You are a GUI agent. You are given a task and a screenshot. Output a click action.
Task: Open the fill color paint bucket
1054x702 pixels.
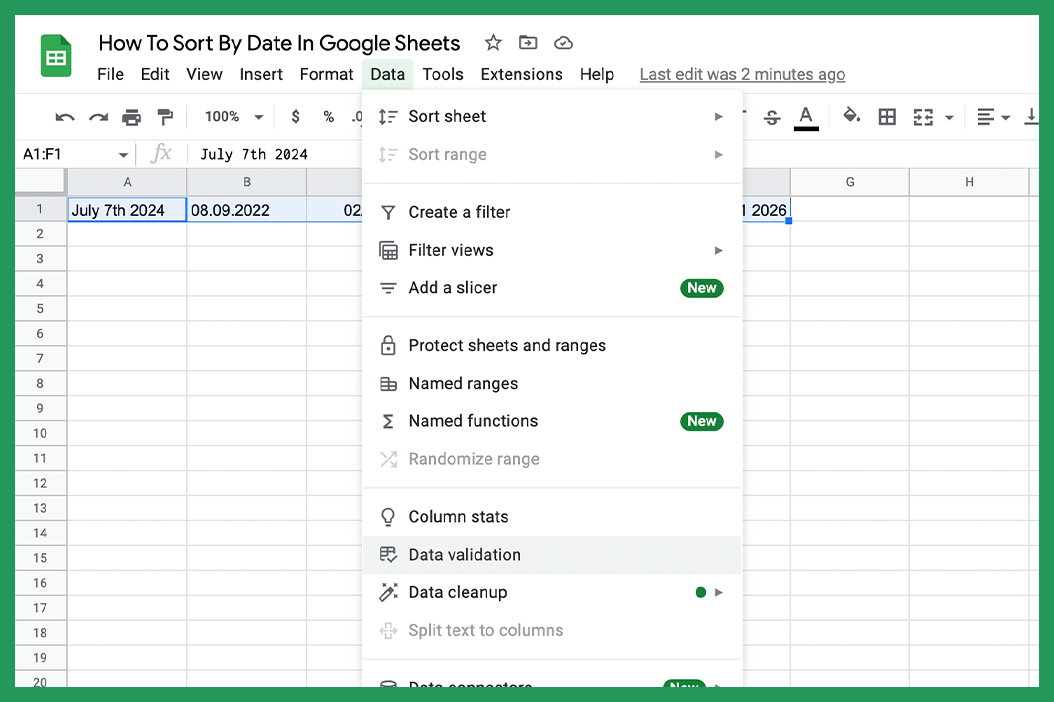[x=852, y=116]
